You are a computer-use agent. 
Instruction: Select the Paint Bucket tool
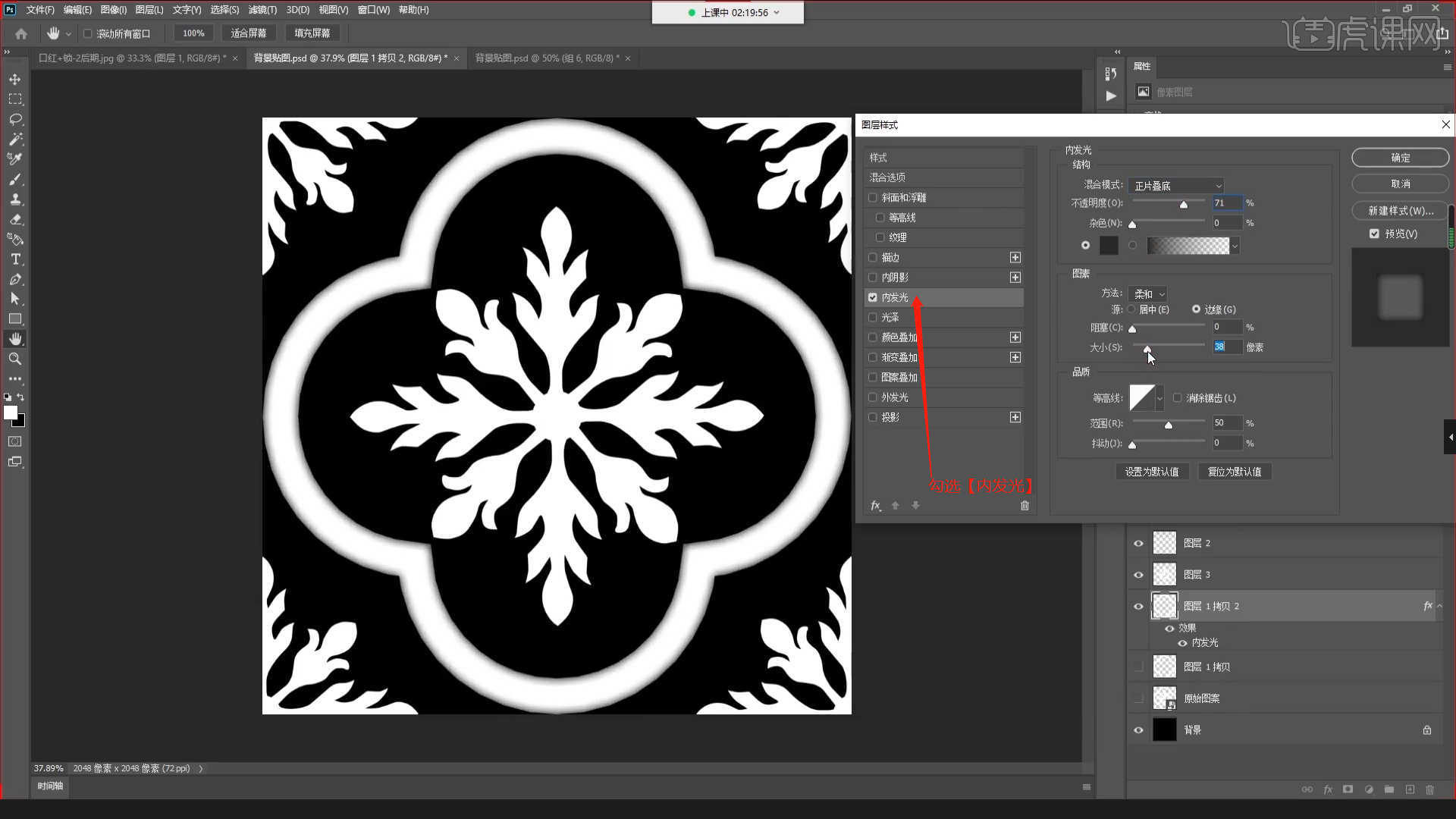click(15, 239)
